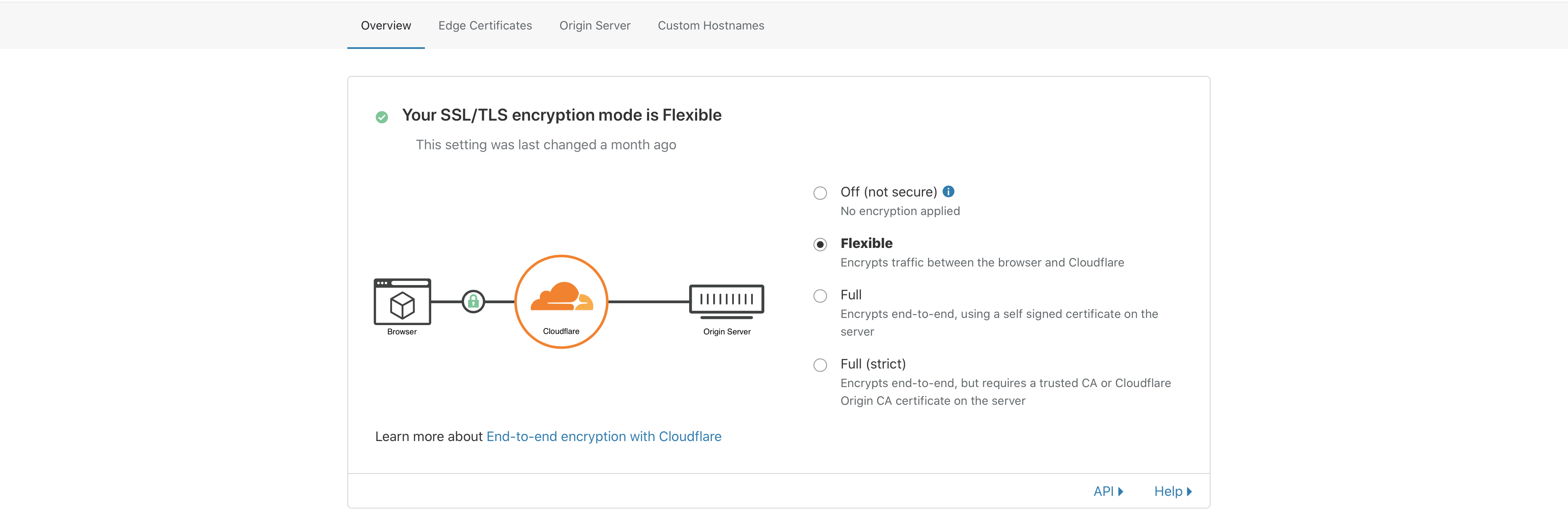Click the Browser window icon in diagram
This screenshot has width=1568, height=522.
coord(403,302)
